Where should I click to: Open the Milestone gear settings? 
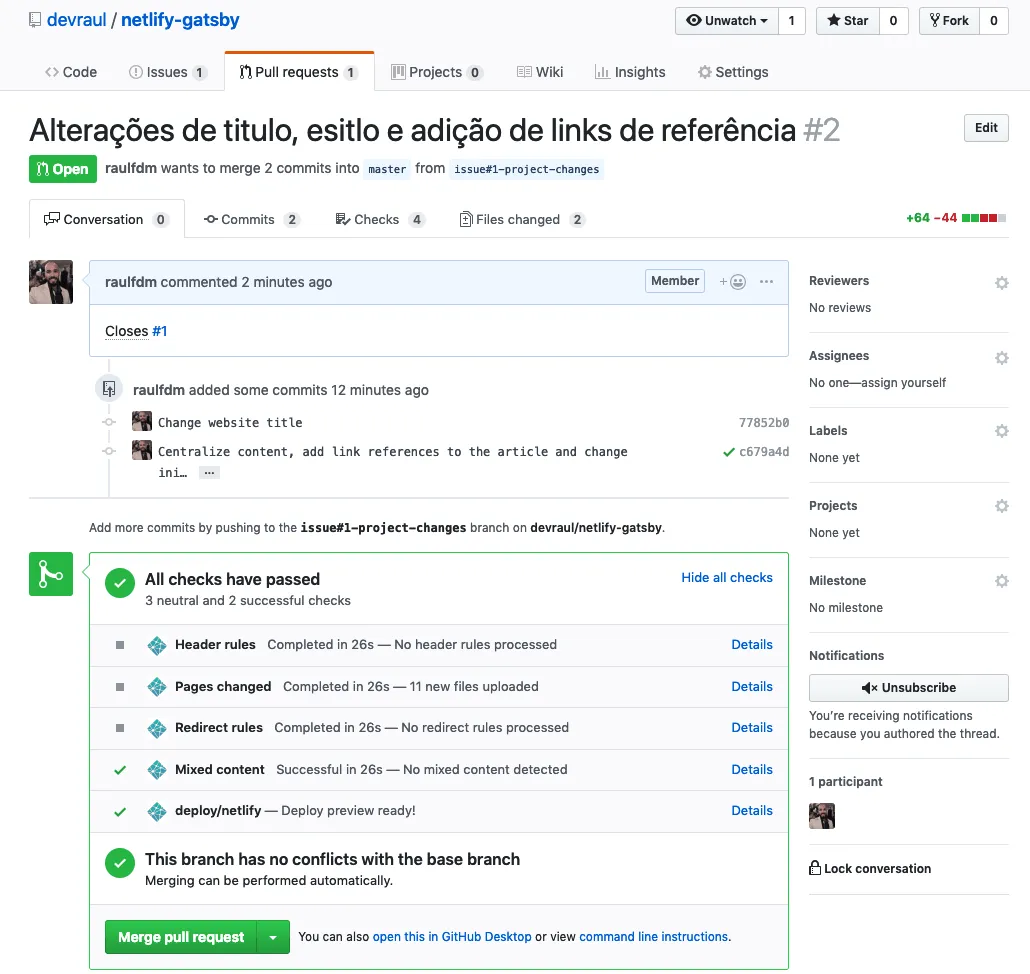[1001, 581]
